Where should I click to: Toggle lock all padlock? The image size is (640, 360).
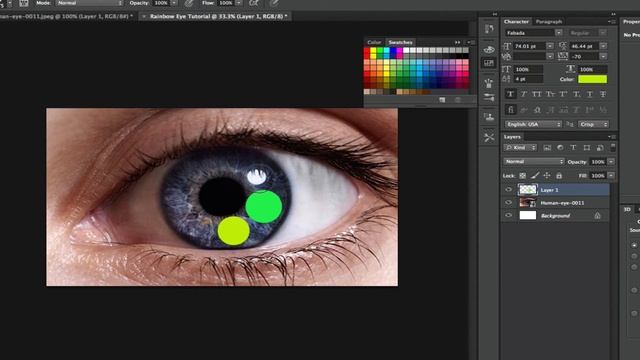point(559,176)
